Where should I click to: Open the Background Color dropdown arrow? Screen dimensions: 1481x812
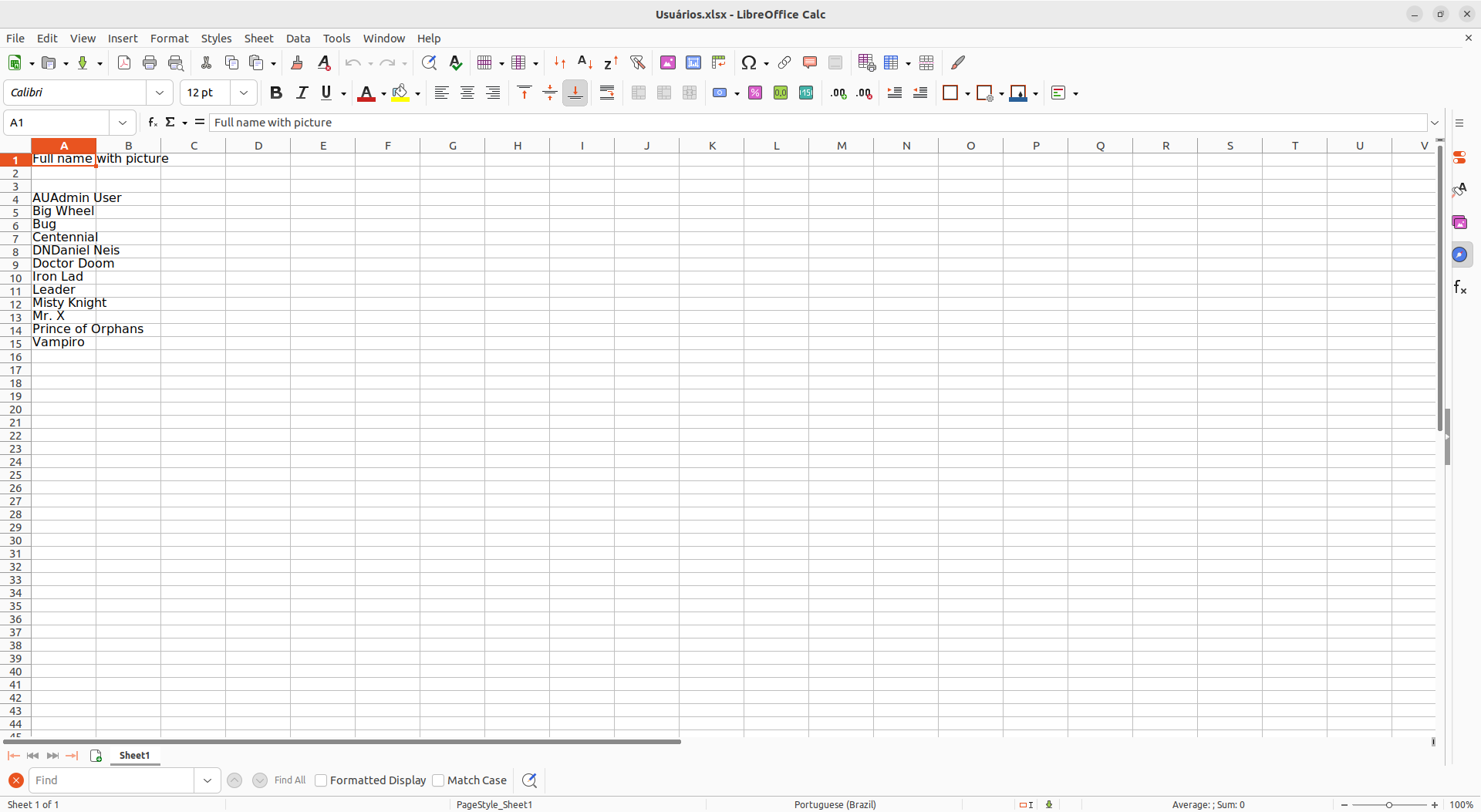pyautogui.click(x=417, y=94)
